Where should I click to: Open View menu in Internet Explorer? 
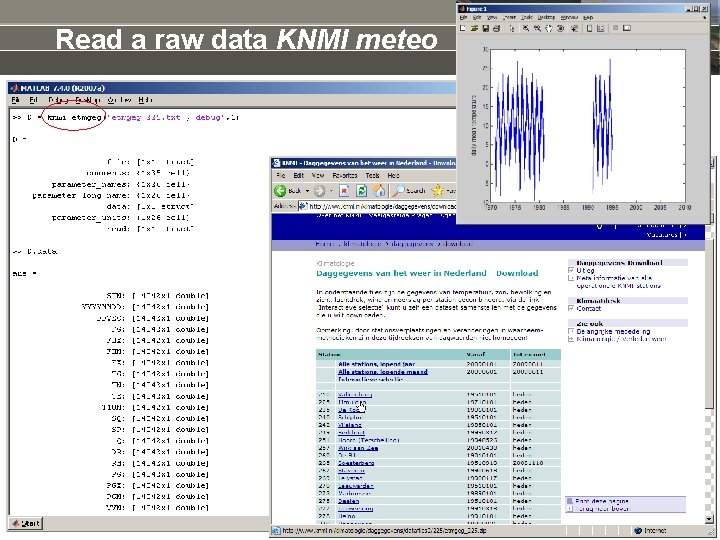(318, 175)
